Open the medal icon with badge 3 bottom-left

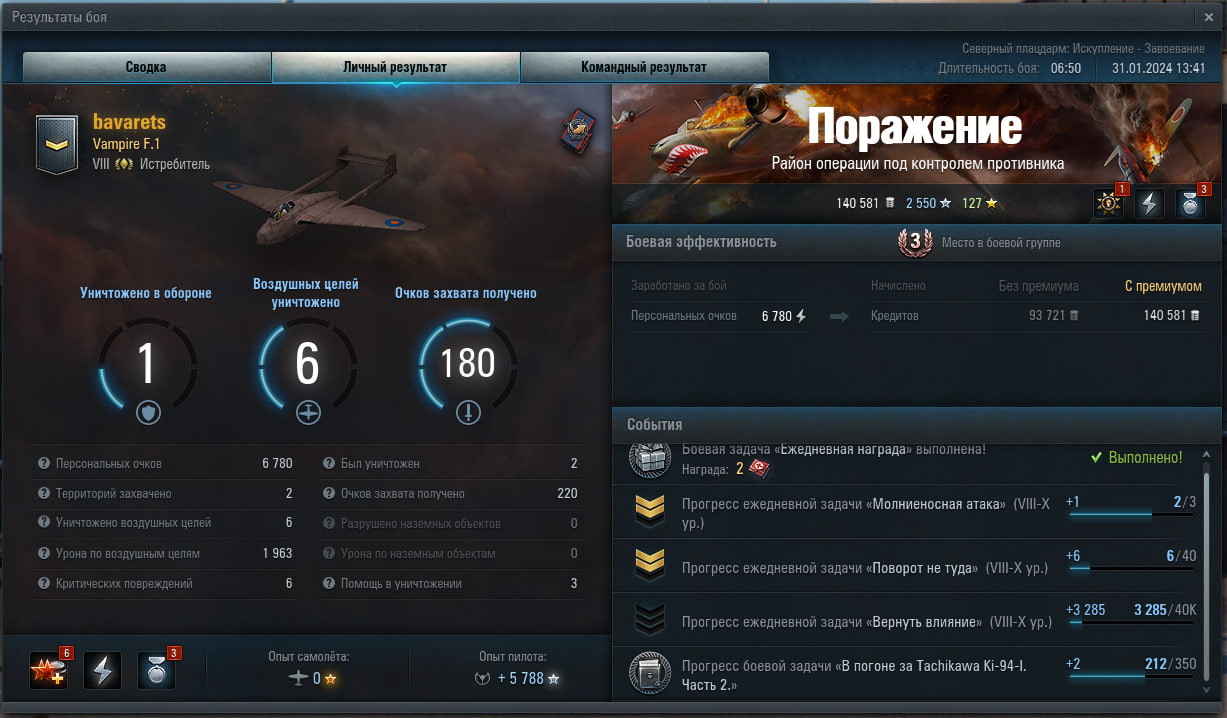pos(157,670)
